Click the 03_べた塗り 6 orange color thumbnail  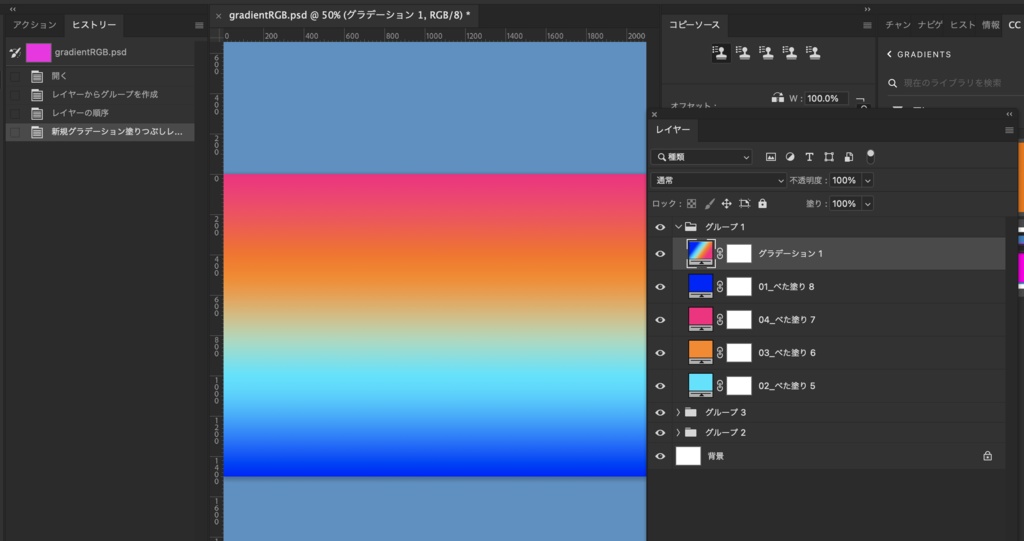[x=701, y=350]
